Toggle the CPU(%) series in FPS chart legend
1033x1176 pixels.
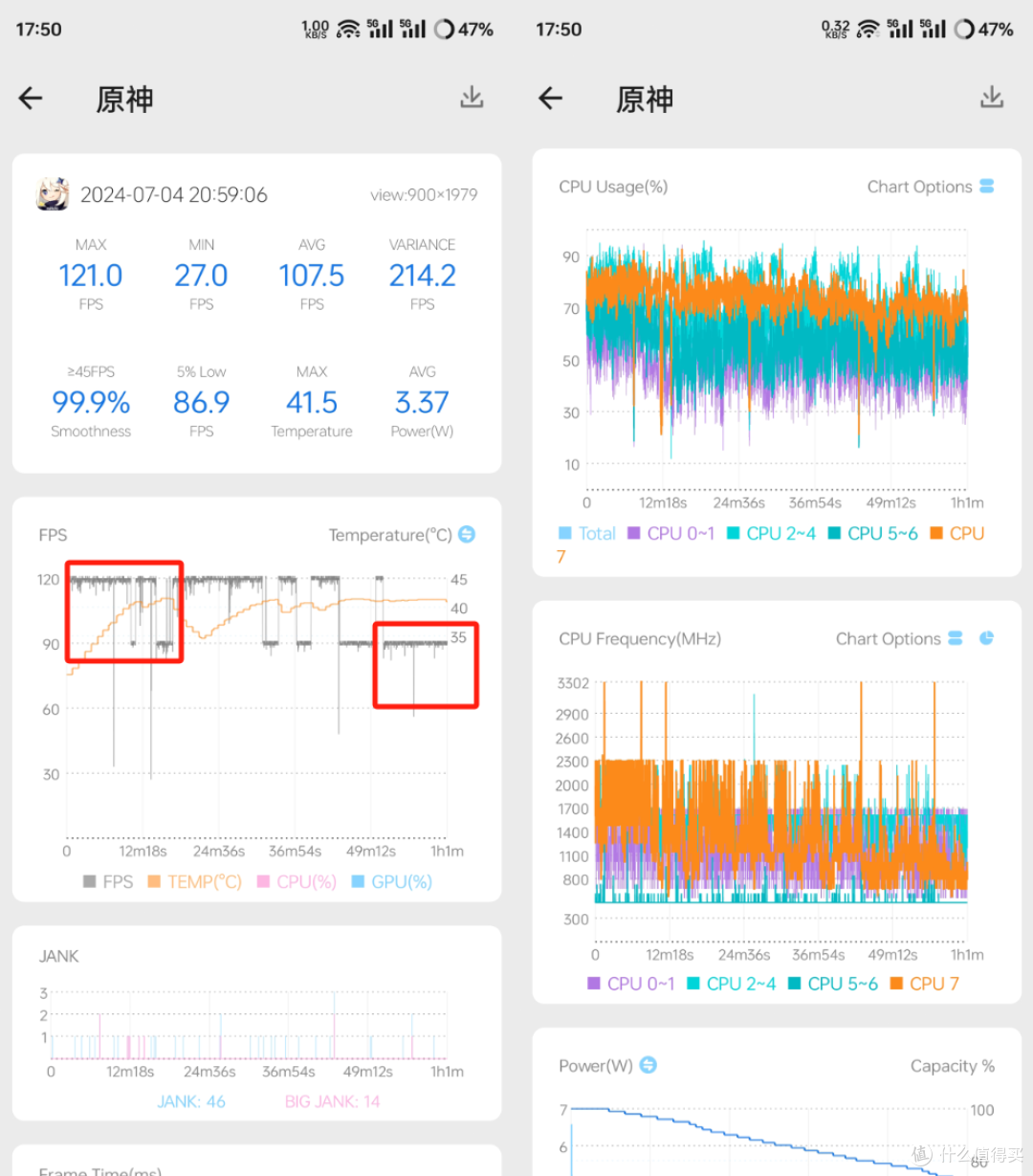(x=297, y=881)
